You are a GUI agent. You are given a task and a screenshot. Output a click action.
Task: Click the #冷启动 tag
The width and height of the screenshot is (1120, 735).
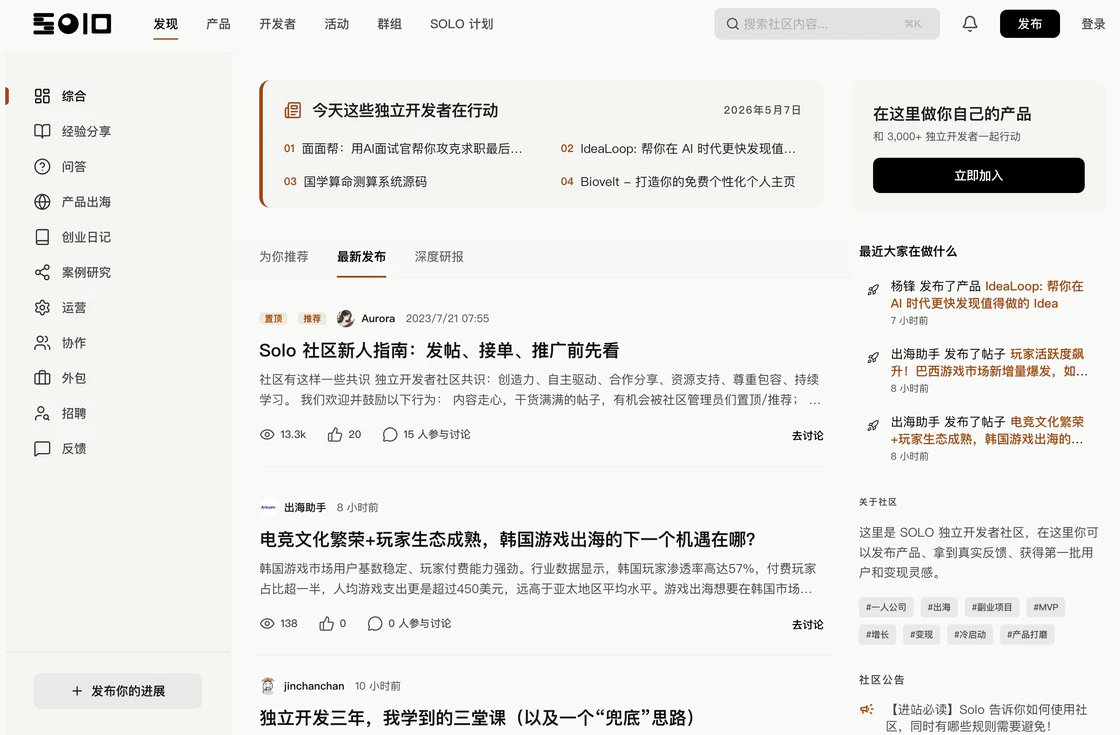pos(970,634)
